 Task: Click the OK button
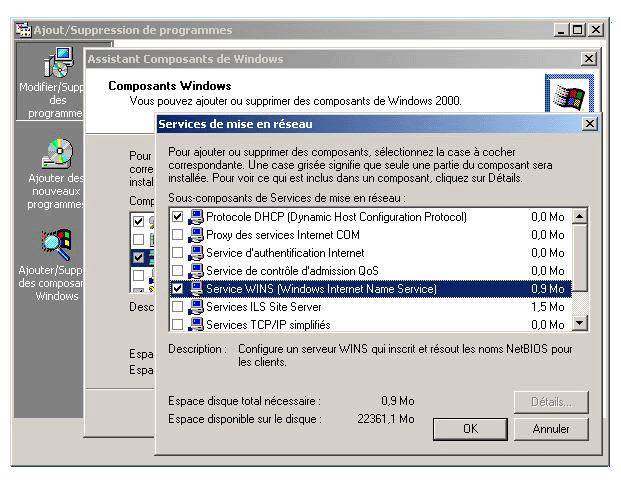point(470,429)
